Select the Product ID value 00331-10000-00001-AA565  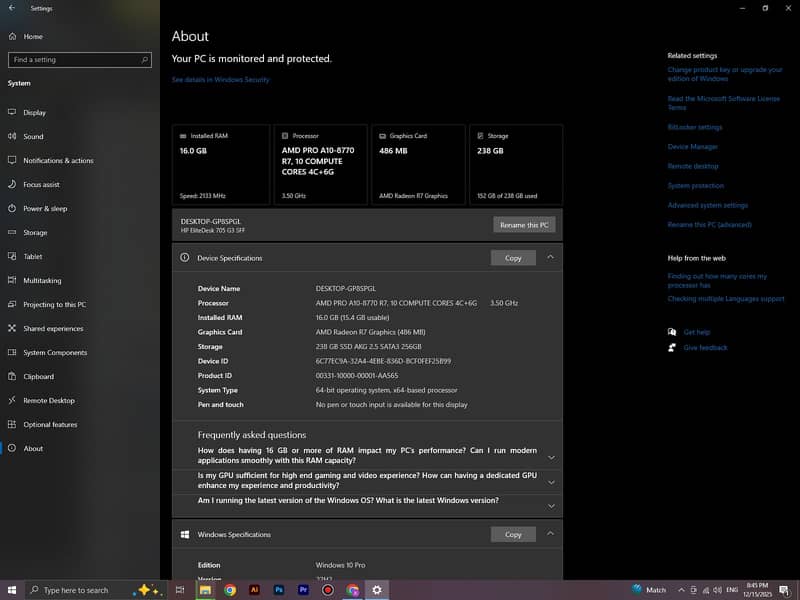click(357, 376)
